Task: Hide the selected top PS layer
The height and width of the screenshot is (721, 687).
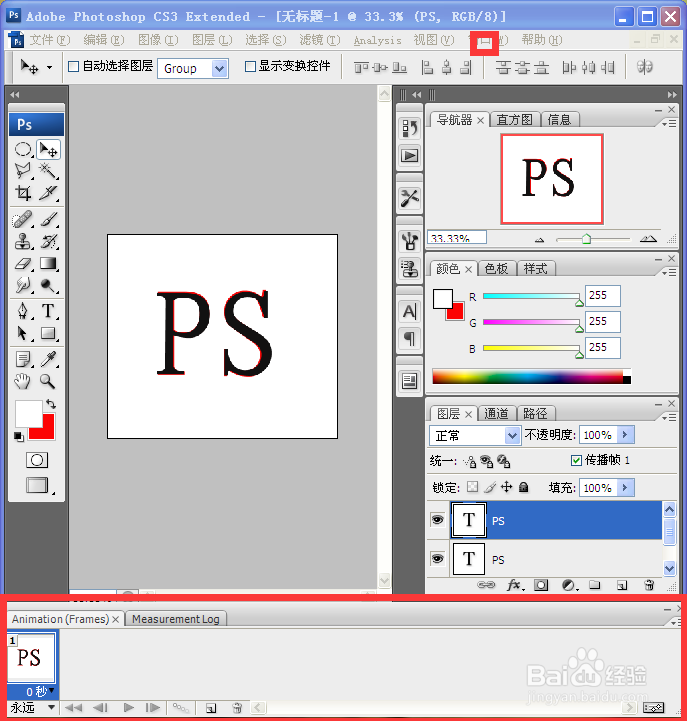Action: point(437,520)
